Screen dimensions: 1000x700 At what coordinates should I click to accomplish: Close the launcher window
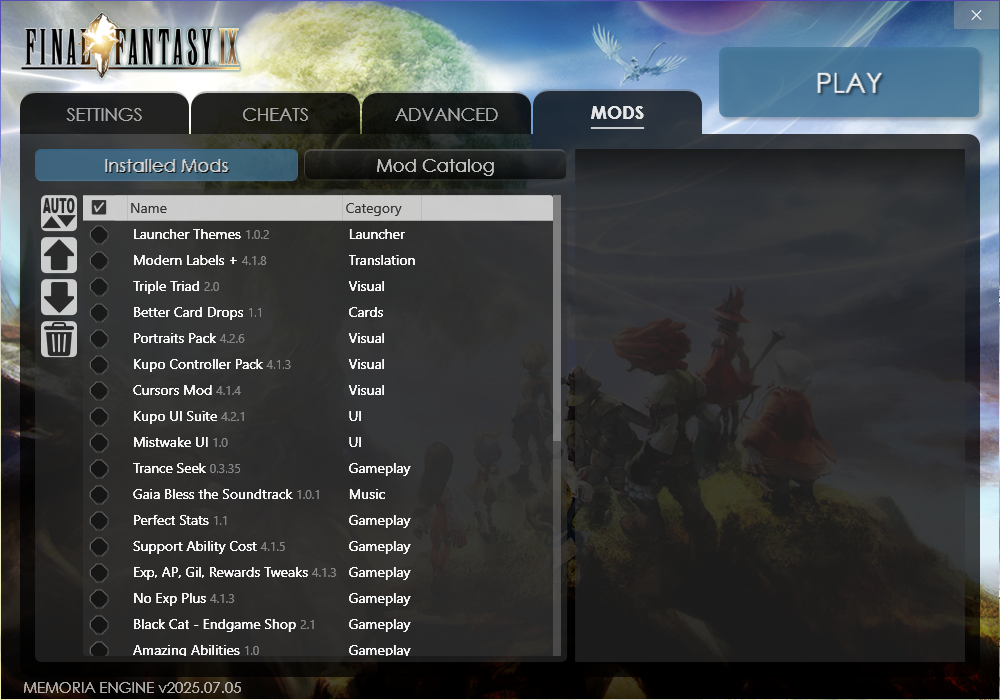976,15
